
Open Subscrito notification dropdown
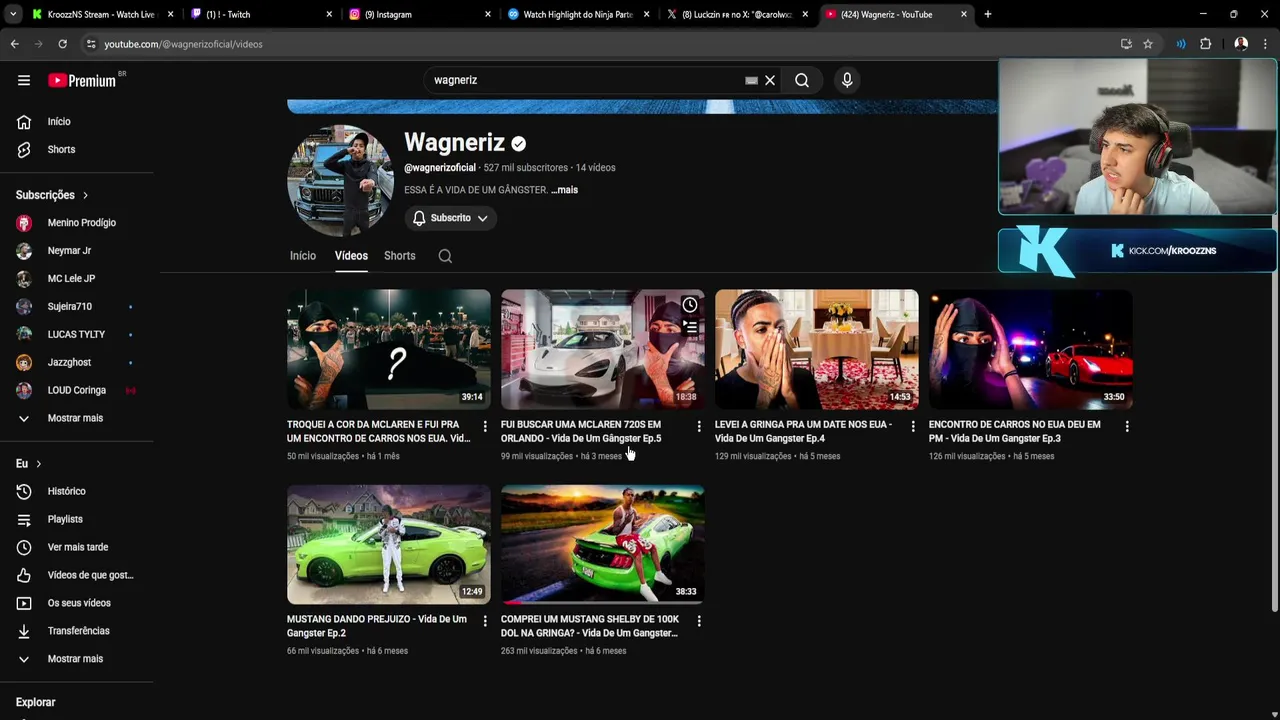click(451, 218)
